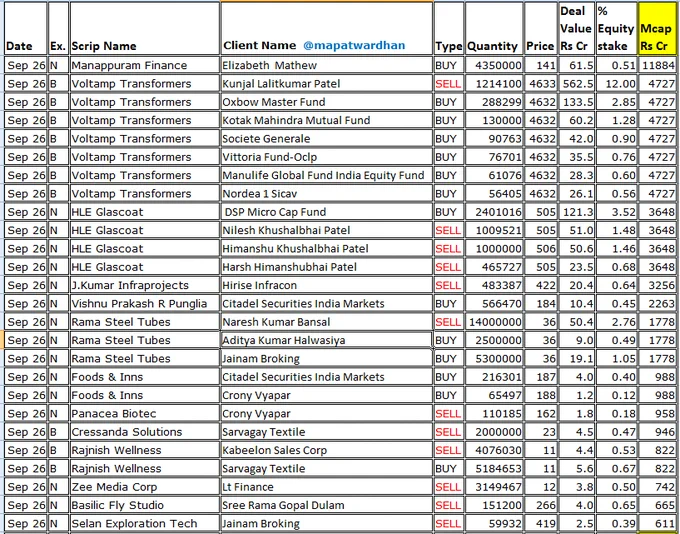Click the J.Kumar Infraprojects cell
The image size is (680, 534).
[144, 285]
